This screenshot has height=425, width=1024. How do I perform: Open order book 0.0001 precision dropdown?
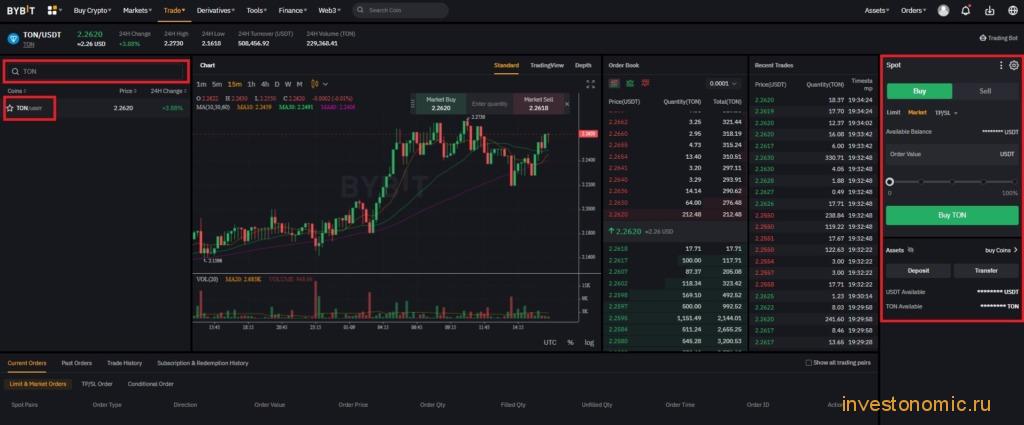coord(724,84)
